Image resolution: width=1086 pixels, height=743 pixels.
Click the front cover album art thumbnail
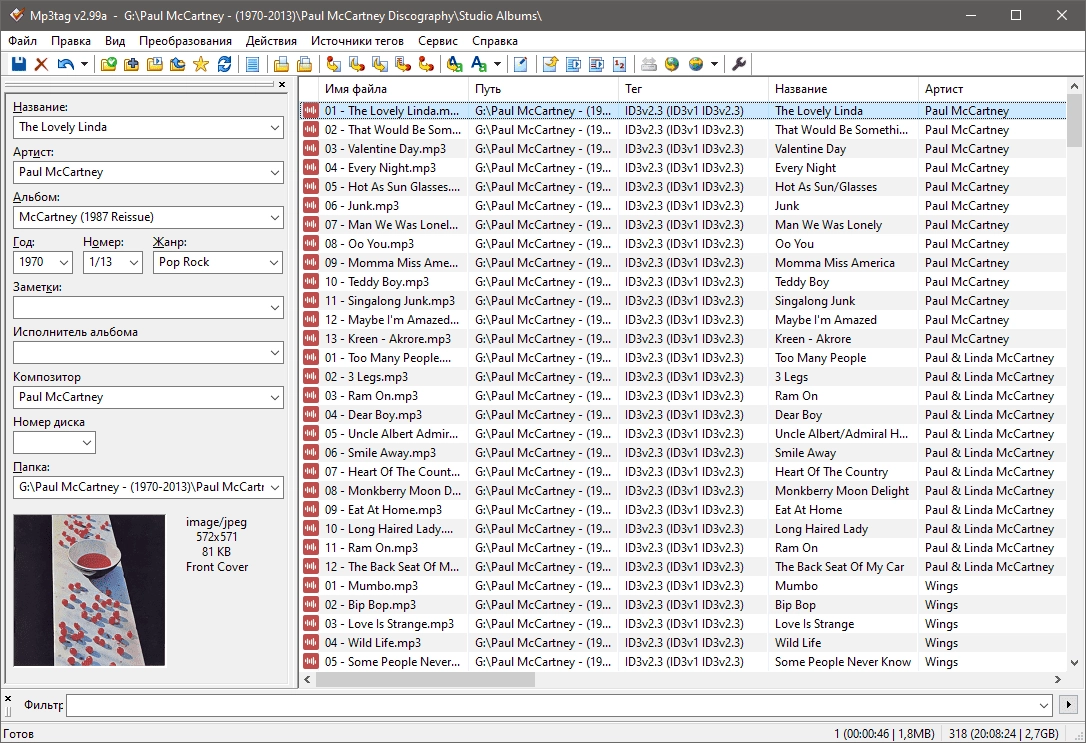click(x=89, y=590)
